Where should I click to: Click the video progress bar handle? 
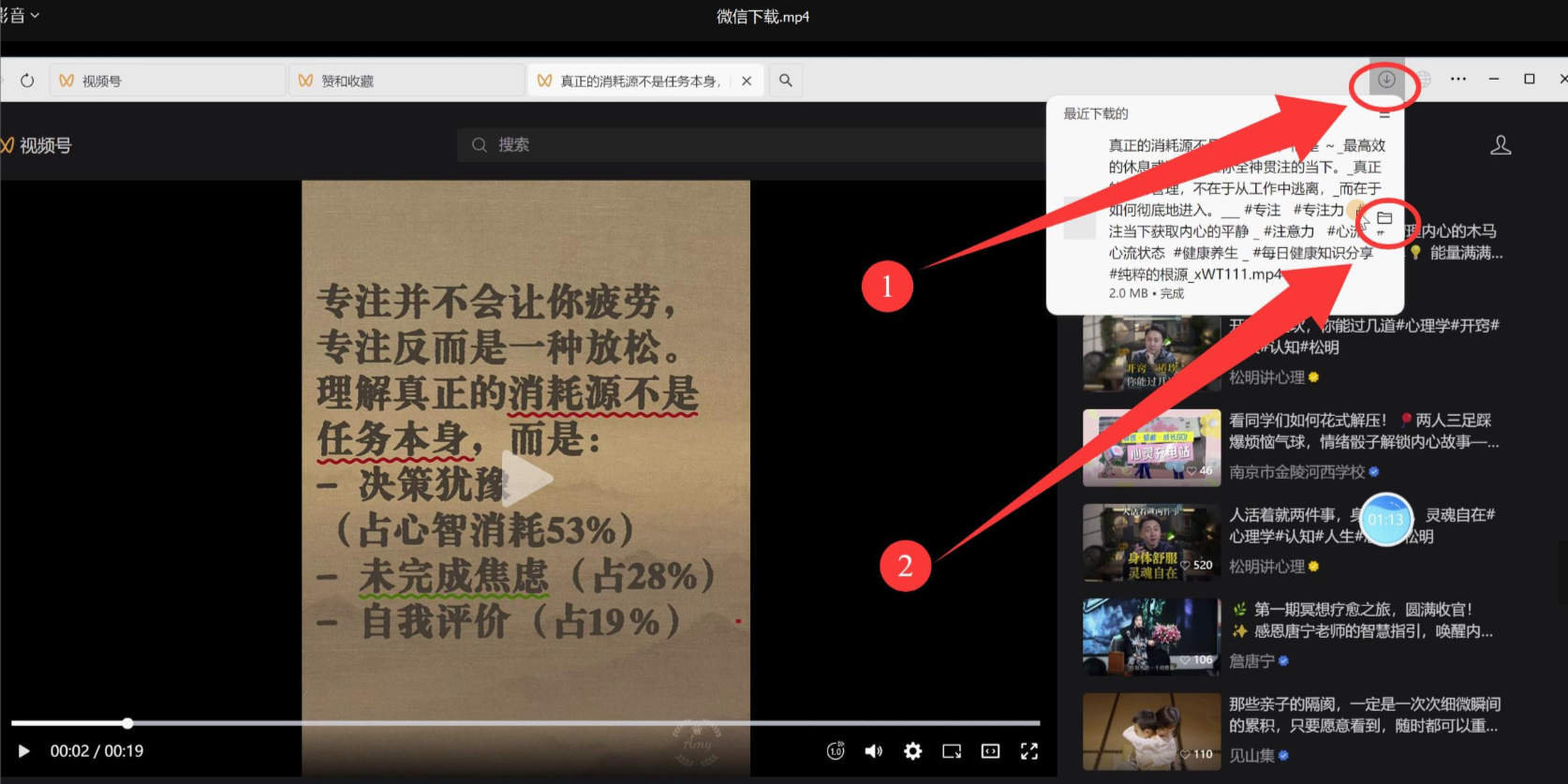click(127, 723)
